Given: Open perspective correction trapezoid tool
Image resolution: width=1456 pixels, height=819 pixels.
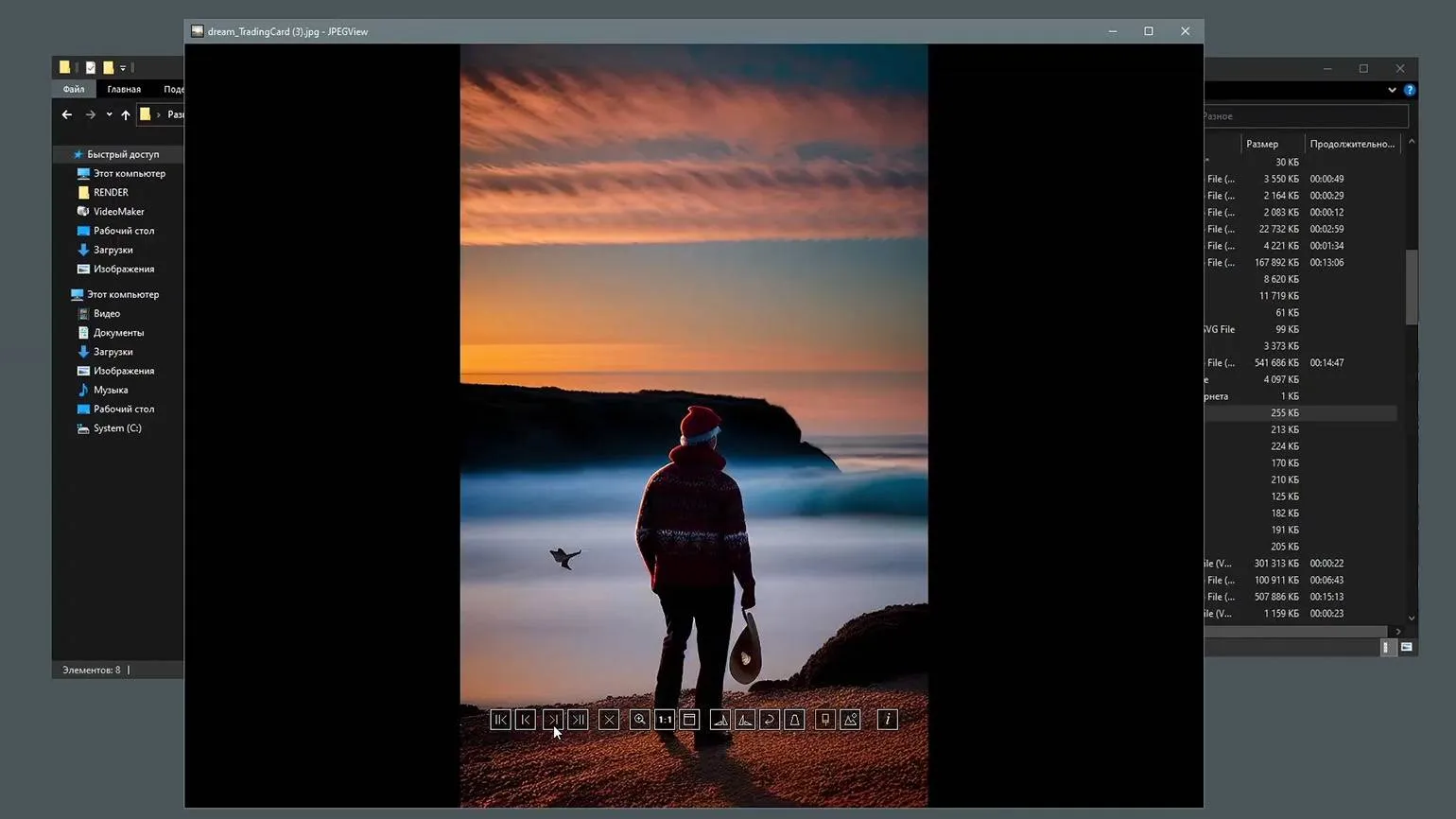Looking at the screenshot, I should click(794, 720).
